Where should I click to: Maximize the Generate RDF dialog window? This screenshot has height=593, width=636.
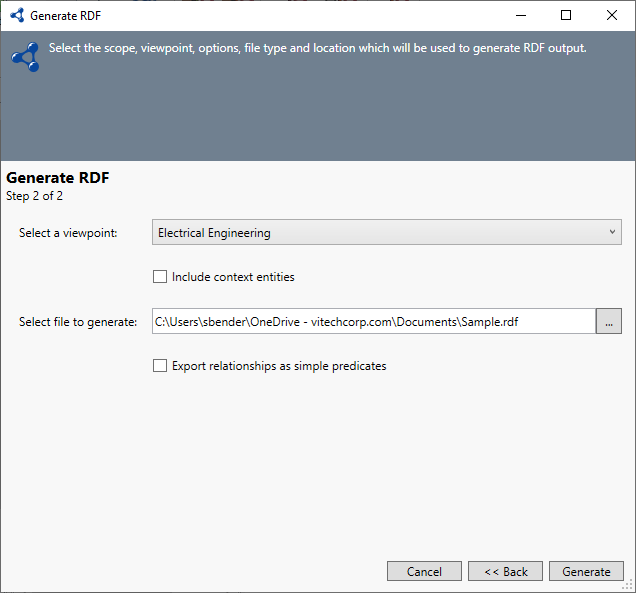[x=566, y=16]
